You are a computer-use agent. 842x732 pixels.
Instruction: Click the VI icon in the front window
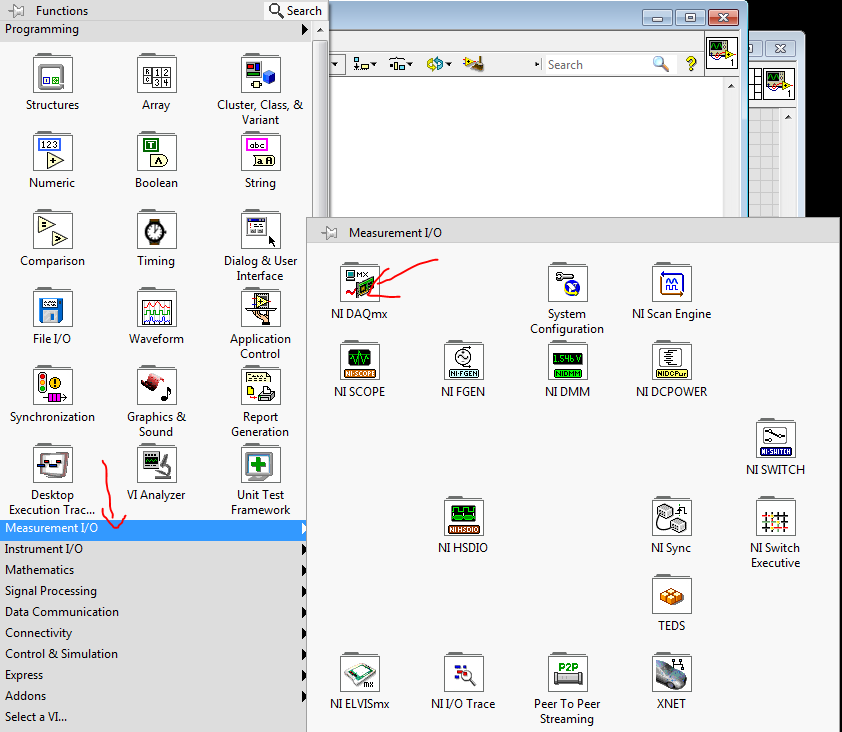[x=722, y=53]
